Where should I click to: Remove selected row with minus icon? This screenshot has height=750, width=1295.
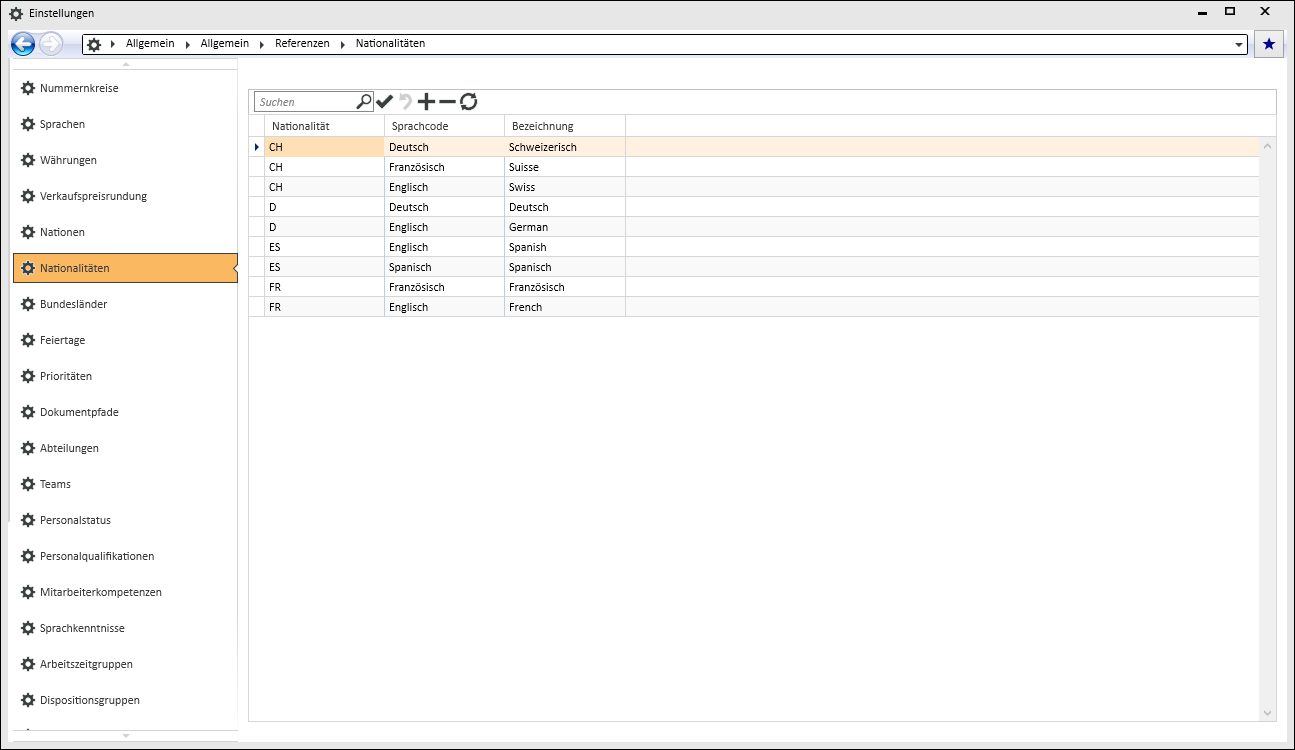click(x=447, y=101)
